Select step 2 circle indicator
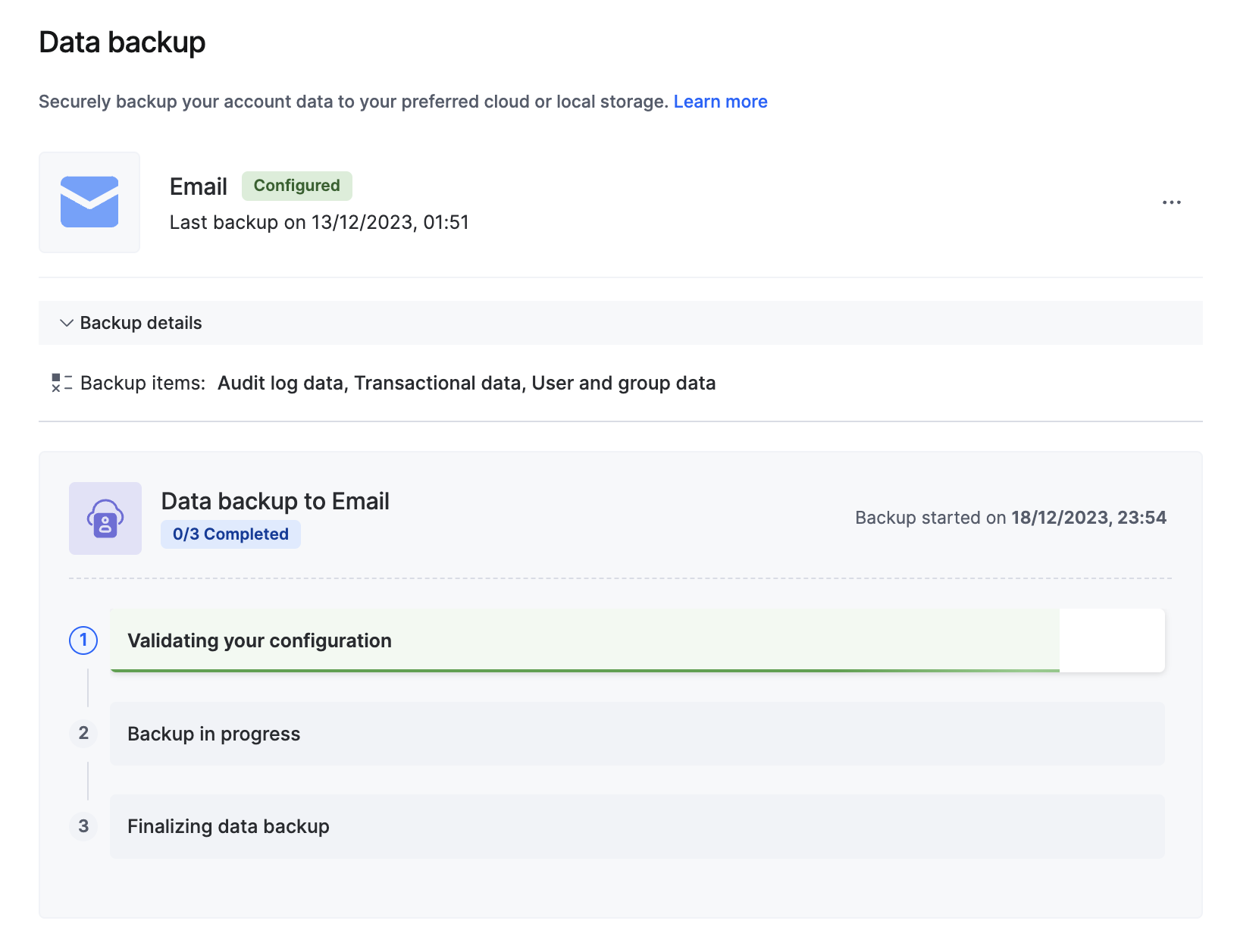This screenshot has width=1237, height=952. pos(83,733)
